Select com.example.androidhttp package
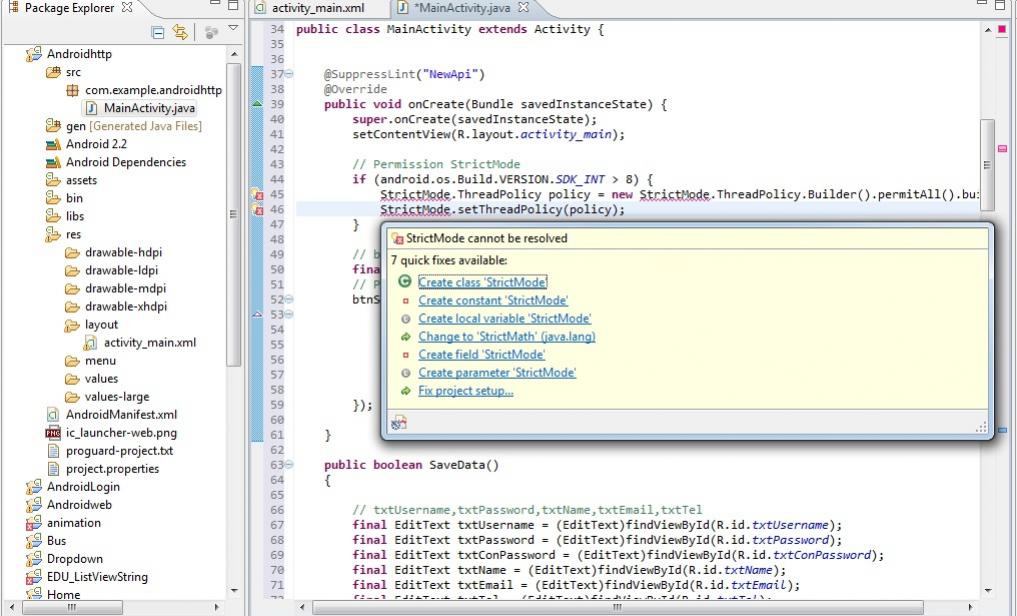The height and width of the screenshot is (616, 1017). [153, 90]
